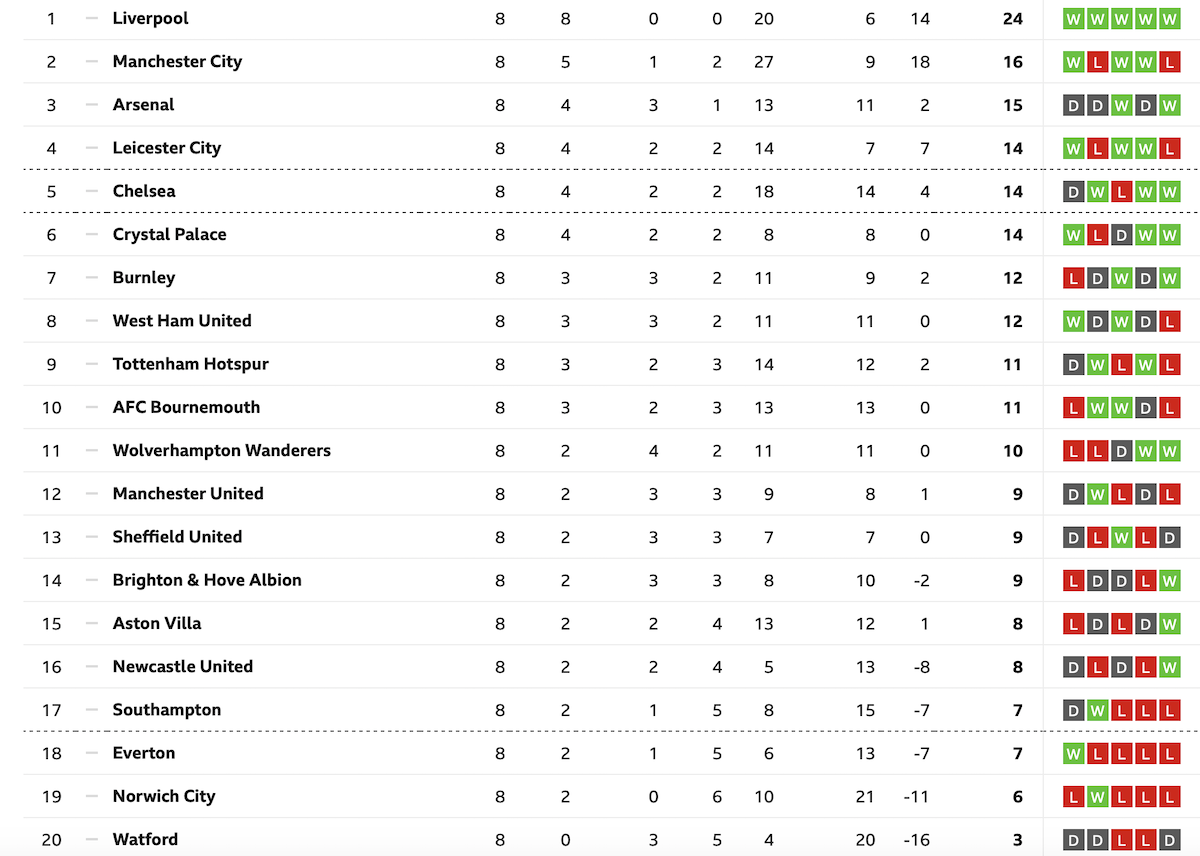Select Crystal Palace's grey D form badge
The image size is (1200, 856).
(x=1122, y=234)
